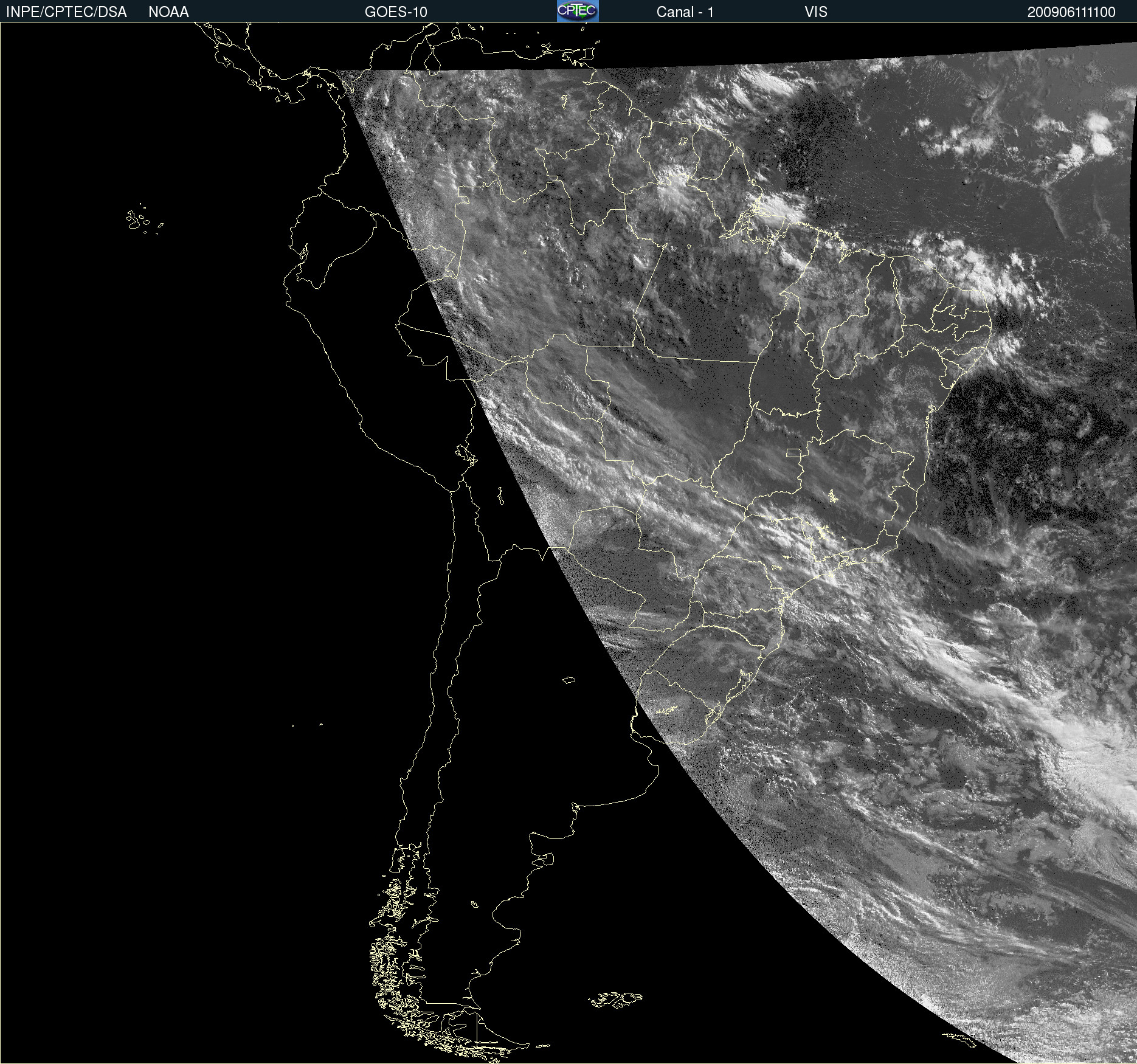Click the GOES-10 satellite label
Image resolution: width=1137 pixels, height=1064 pixels.
396,12
